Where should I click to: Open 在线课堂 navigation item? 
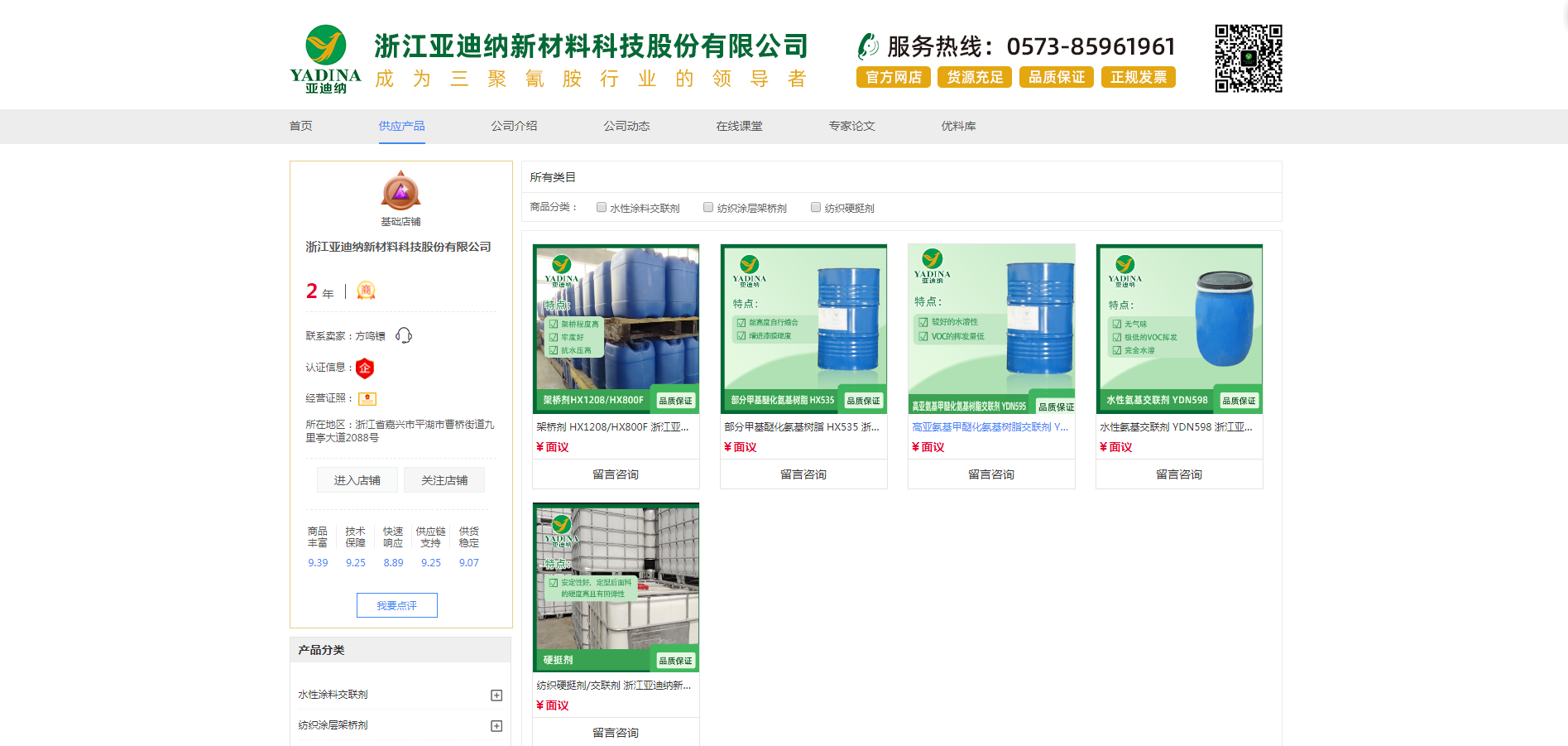point(740,126)
